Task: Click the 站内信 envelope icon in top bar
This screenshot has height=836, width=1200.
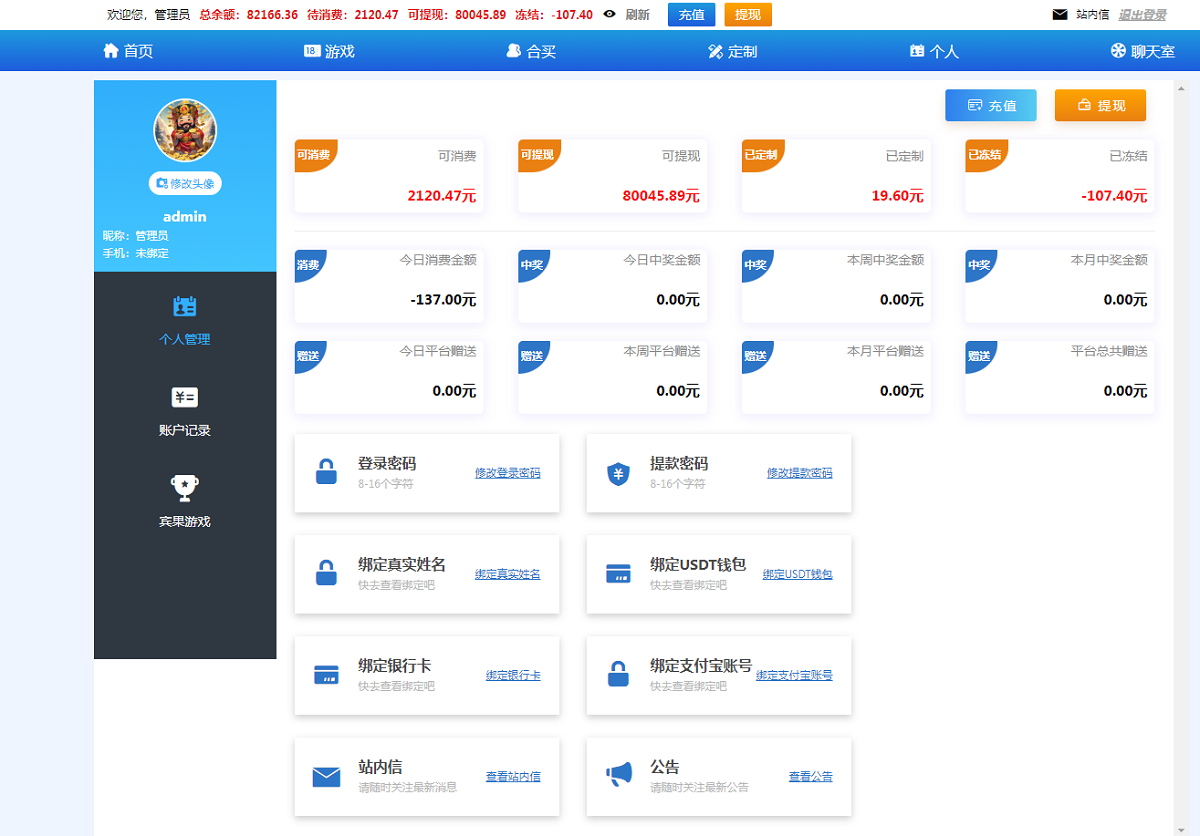Action: pos(1060,15)
